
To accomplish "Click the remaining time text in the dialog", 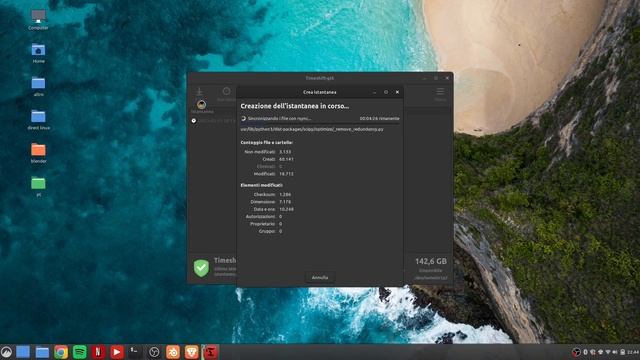I will pyautogui.click(x=379, y=118).
